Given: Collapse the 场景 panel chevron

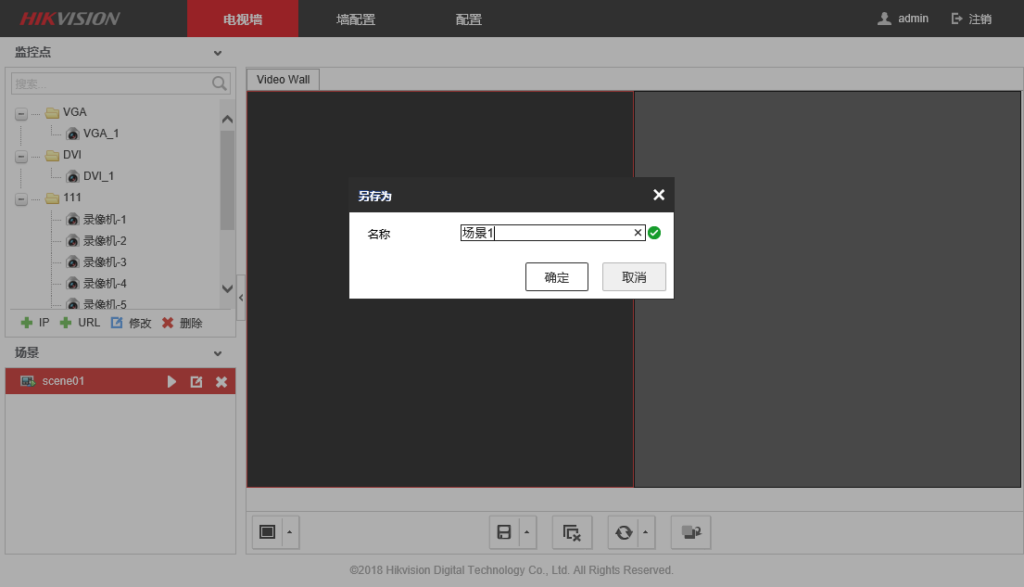Looking at the screenshot, I should point(218,353).
